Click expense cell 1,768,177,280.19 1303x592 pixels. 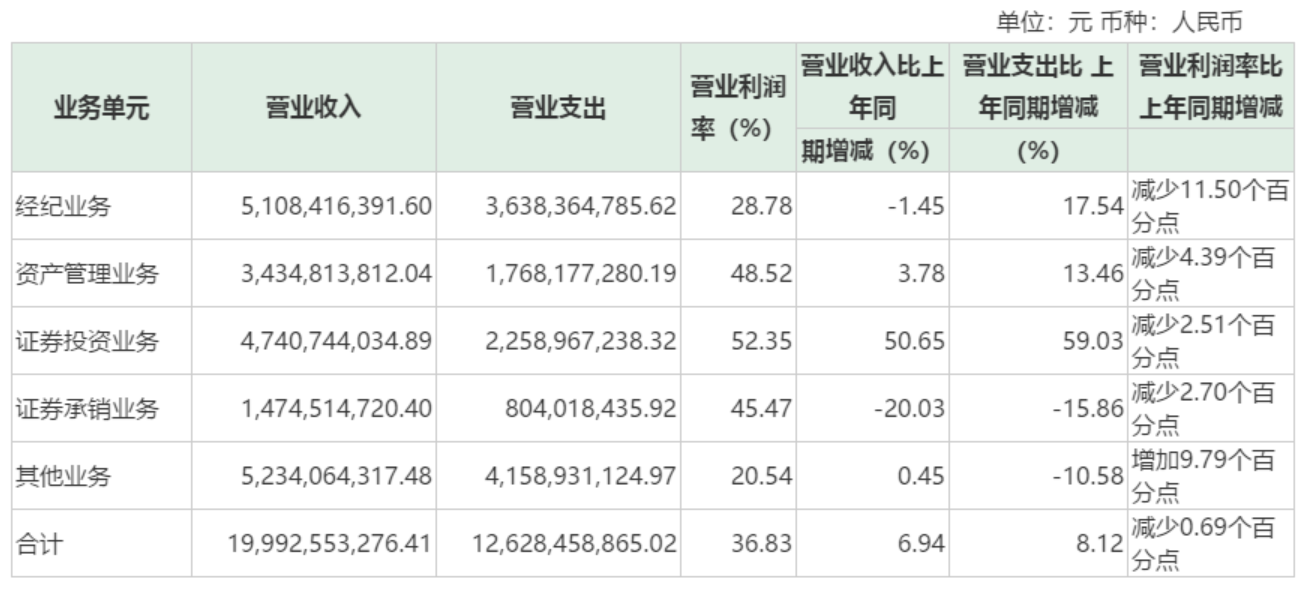[580, 274]
